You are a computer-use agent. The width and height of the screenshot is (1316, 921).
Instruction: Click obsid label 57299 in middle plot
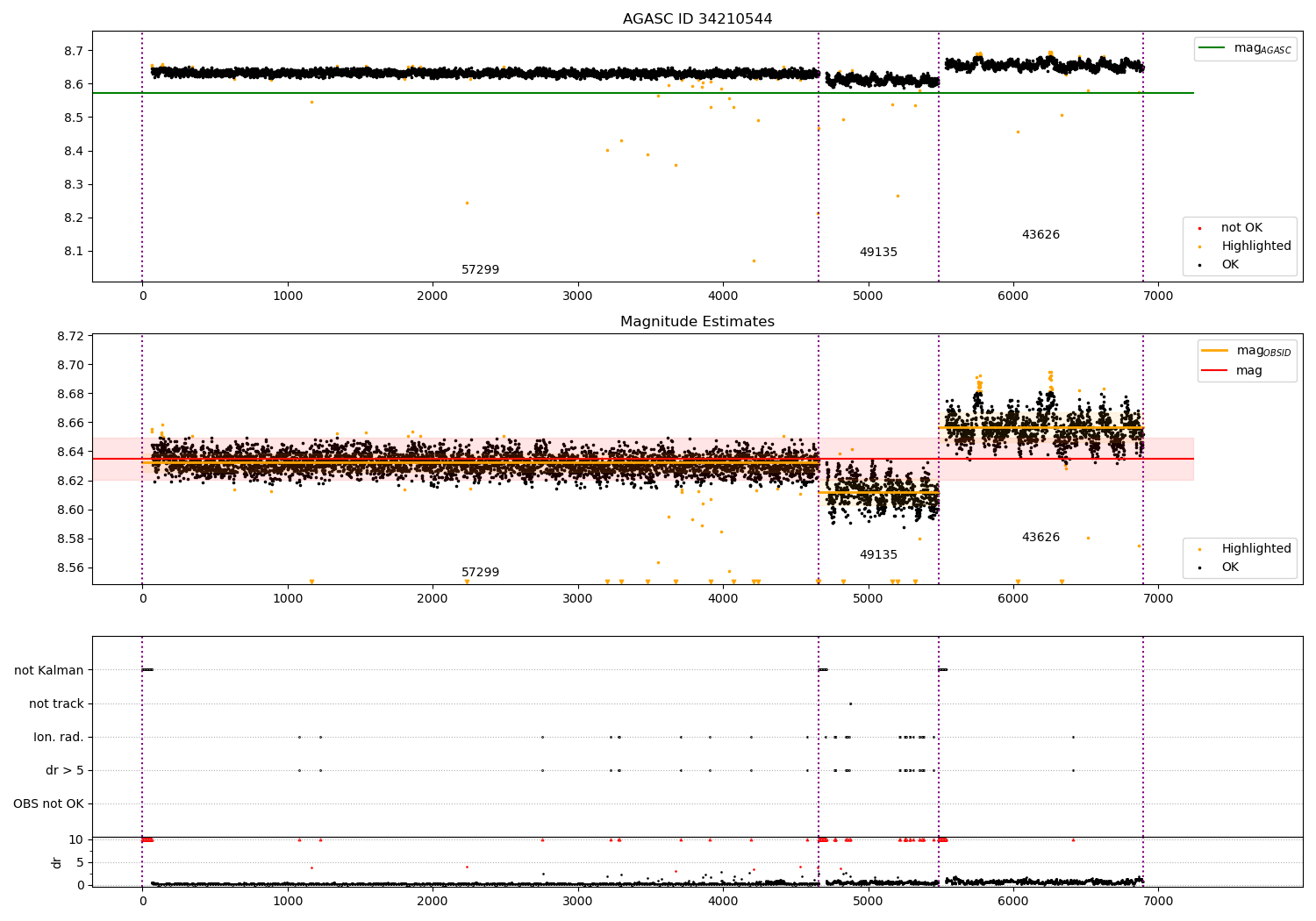tap(480, 573)
